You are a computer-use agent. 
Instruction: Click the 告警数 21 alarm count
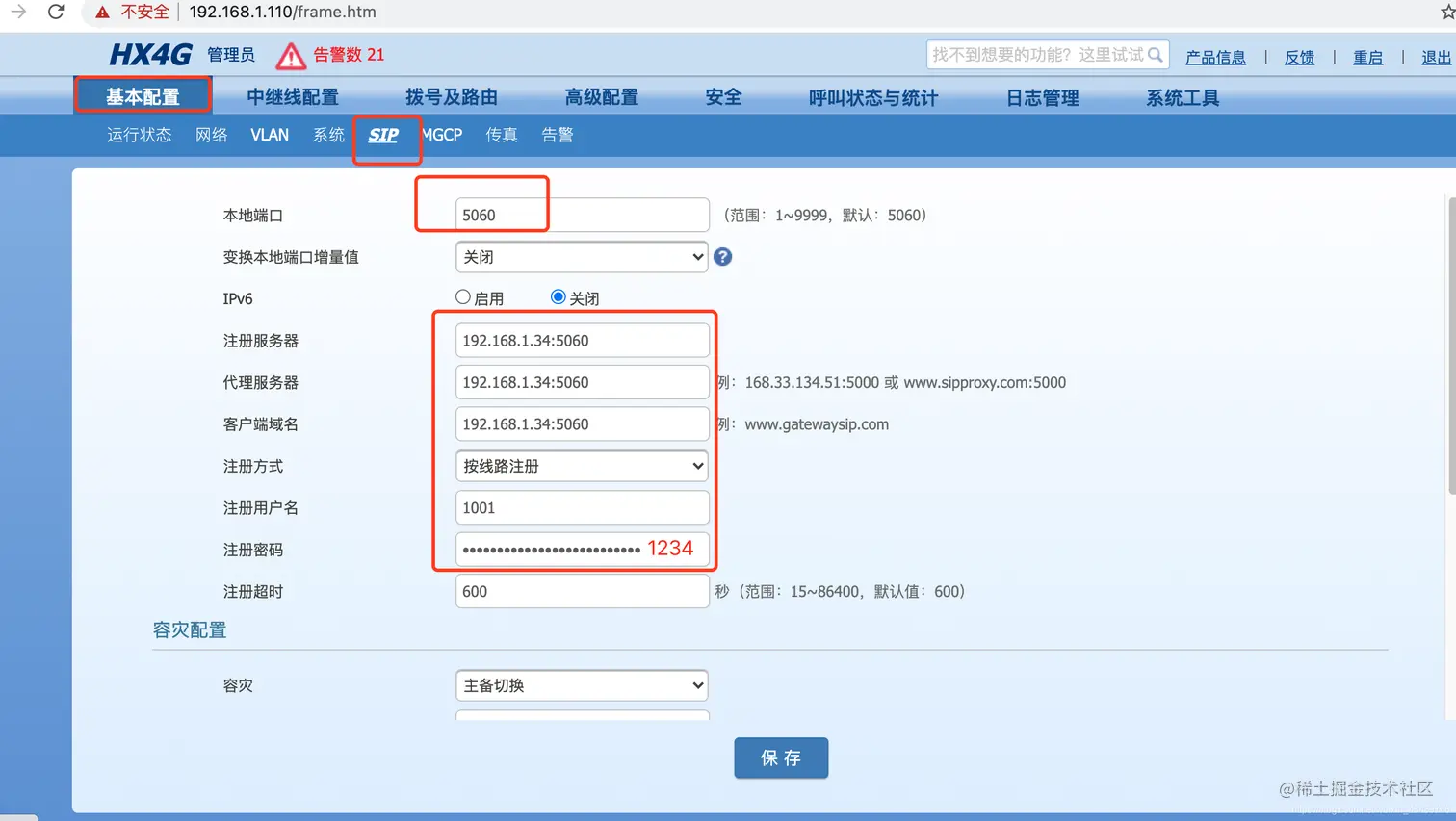[x=349, y=55]
